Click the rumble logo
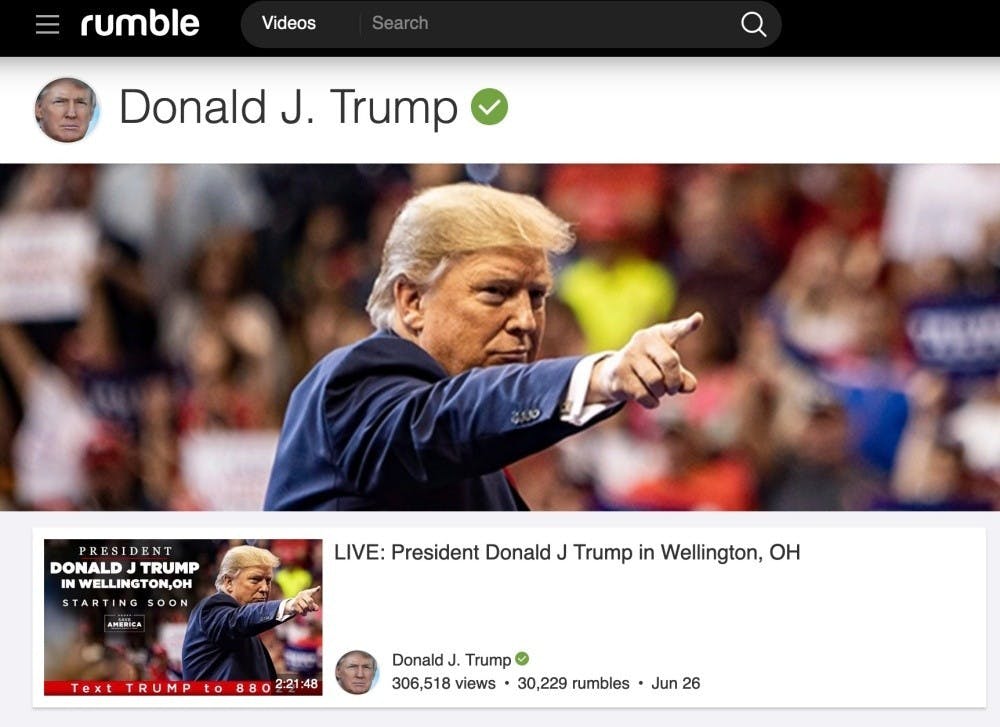The width and height of the screenshot is (1000, 727). click(x=140, y=24)
